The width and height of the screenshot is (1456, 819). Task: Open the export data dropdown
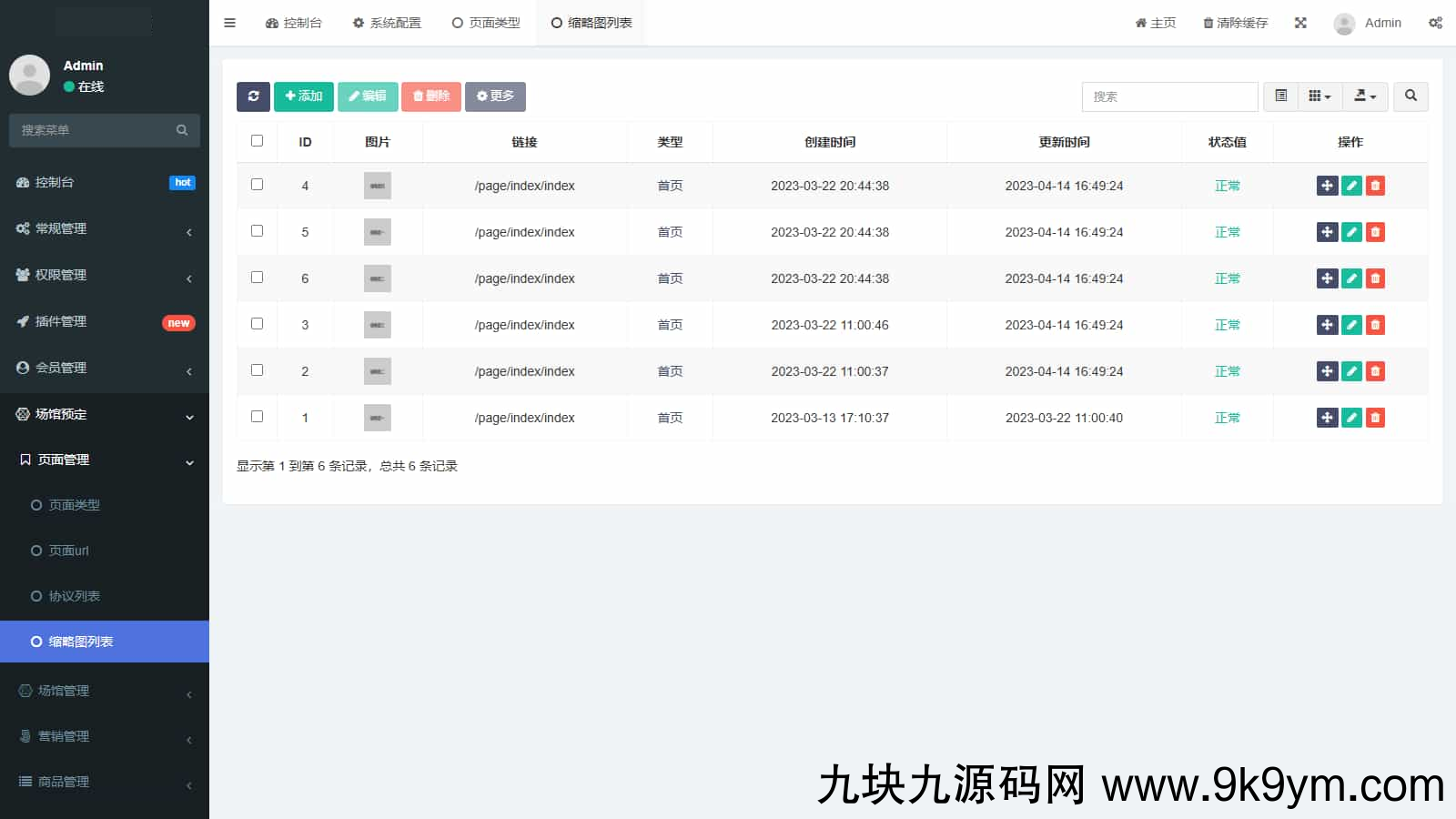point(1365,96)
